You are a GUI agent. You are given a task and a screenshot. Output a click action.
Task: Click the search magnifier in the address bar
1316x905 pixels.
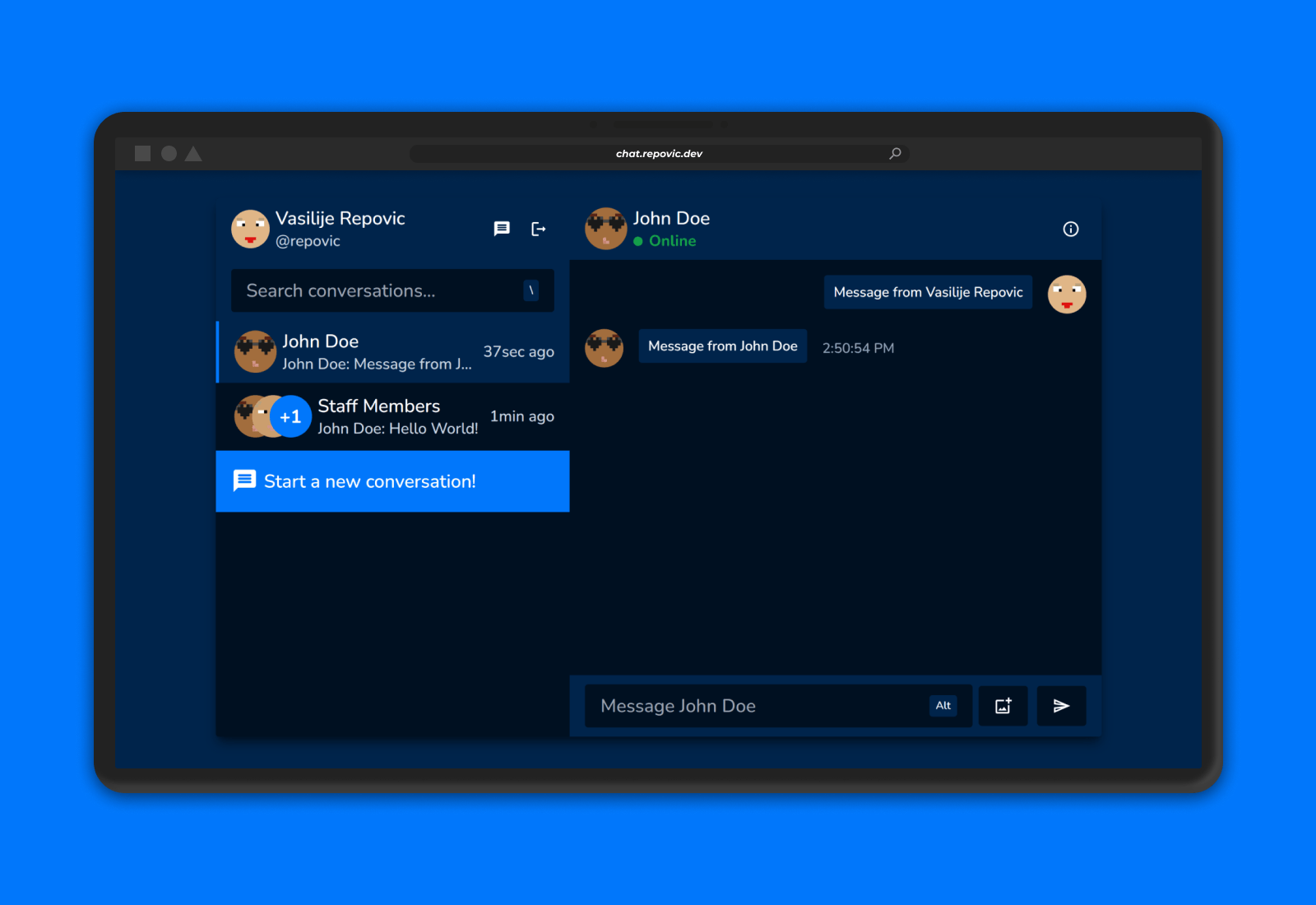point(895,153)
